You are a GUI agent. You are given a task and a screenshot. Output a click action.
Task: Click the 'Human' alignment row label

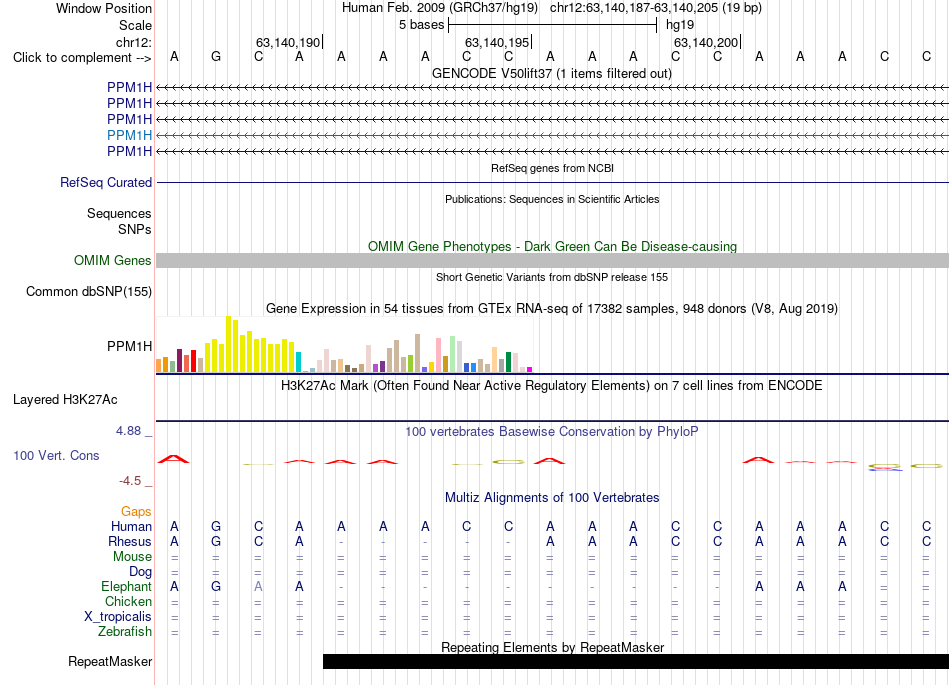131,526
